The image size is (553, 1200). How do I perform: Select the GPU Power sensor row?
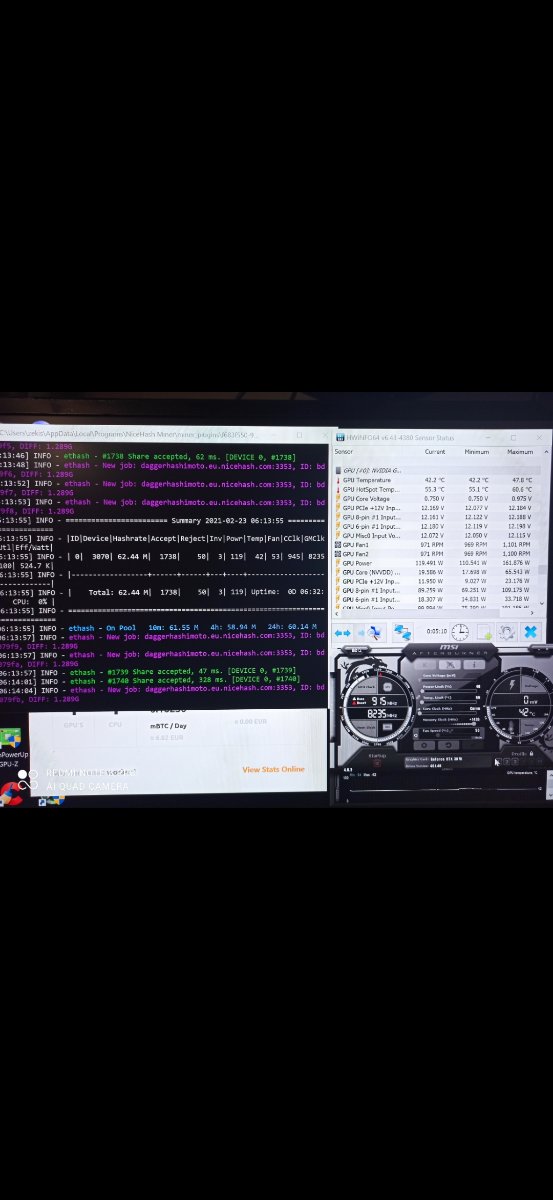point(436,563)
